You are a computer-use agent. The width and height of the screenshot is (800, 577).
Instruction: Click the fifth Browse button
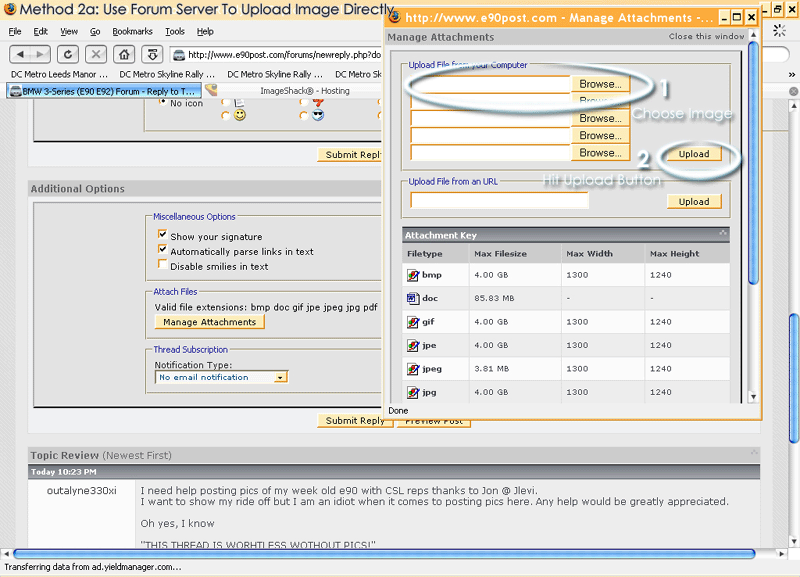coord(601,153)
